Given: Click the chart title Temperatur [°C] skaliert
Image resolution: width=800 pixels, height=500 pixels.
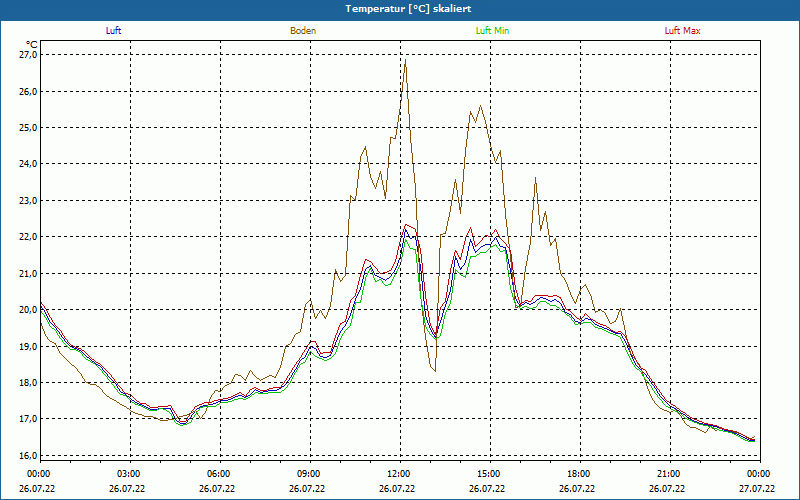Looking at the screenshot, I should tap(408, 9).
